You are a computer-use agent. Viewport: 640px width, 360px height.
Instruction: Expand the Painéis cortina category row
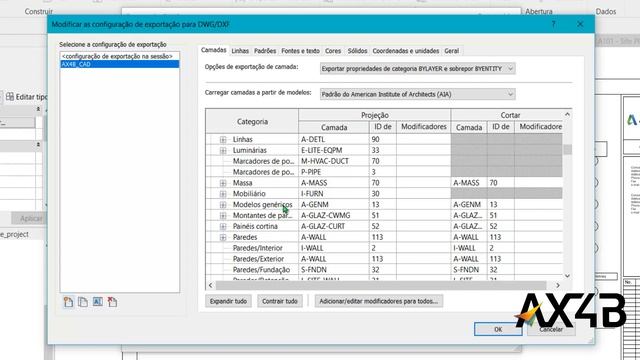coord(223,227)
